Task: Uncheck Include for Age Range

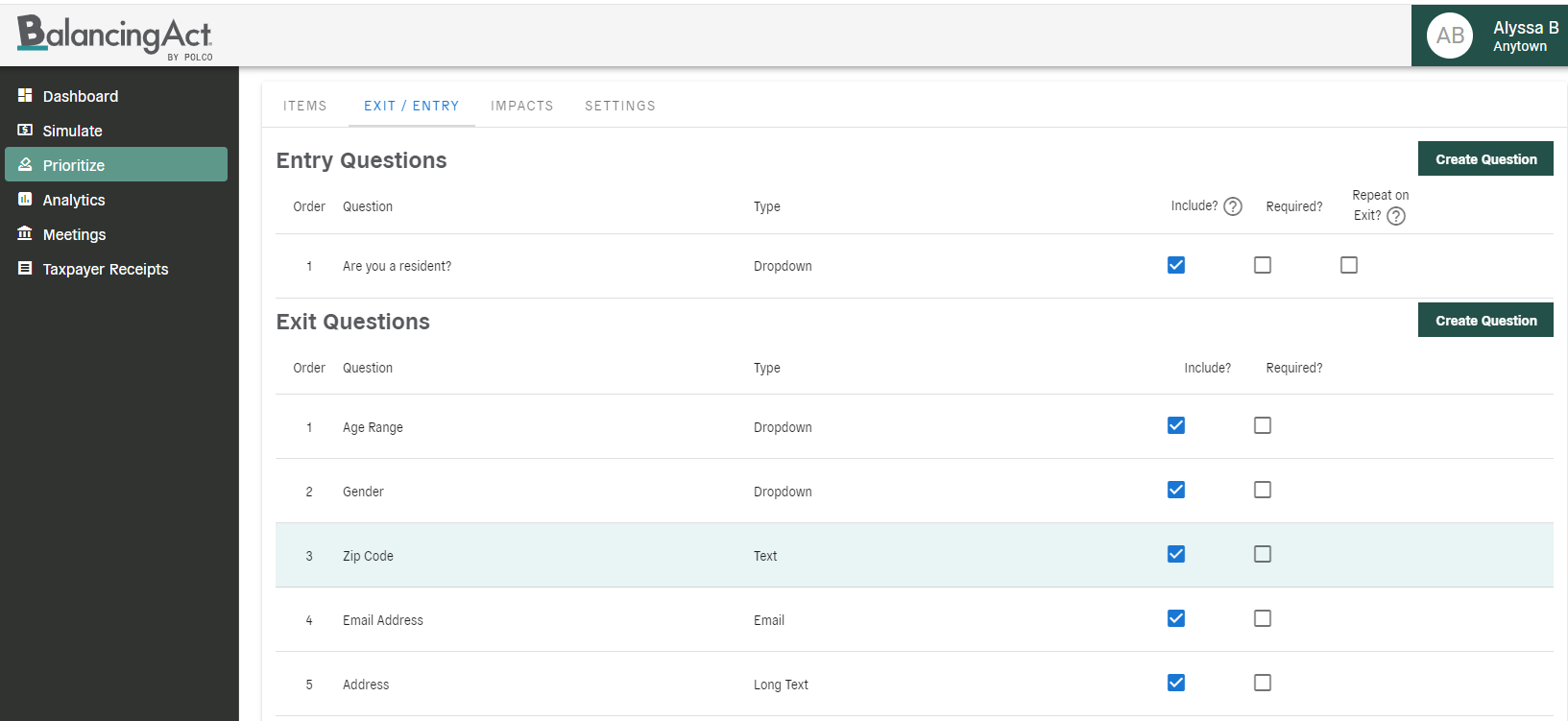Action: pos(1176,425)
